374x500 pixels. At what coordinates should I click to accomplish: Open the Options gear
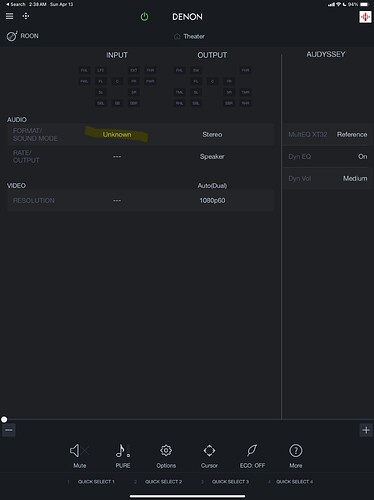(x=166, y=456)
